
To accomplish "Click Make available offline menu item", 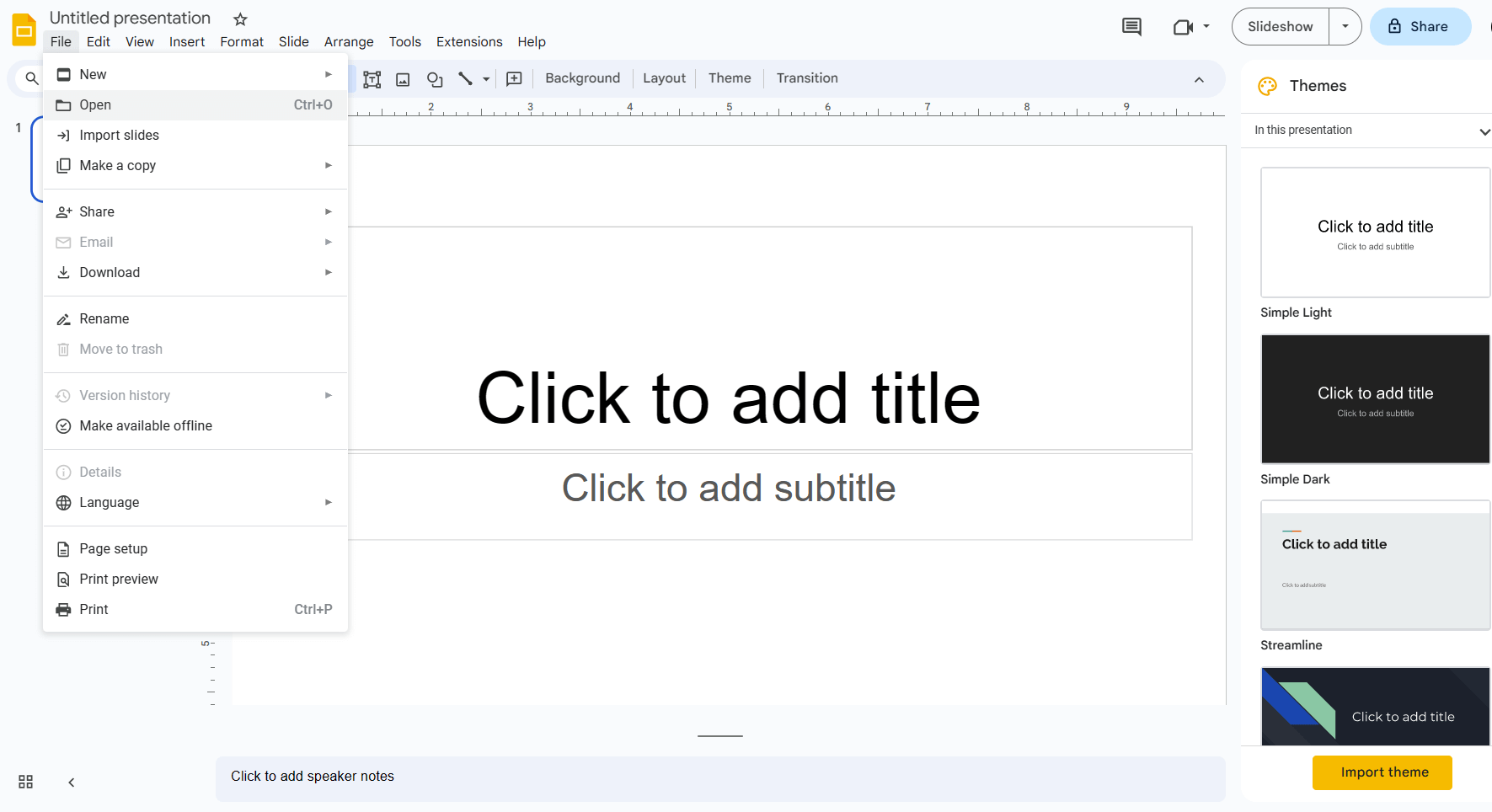I will tap(195, 425).
